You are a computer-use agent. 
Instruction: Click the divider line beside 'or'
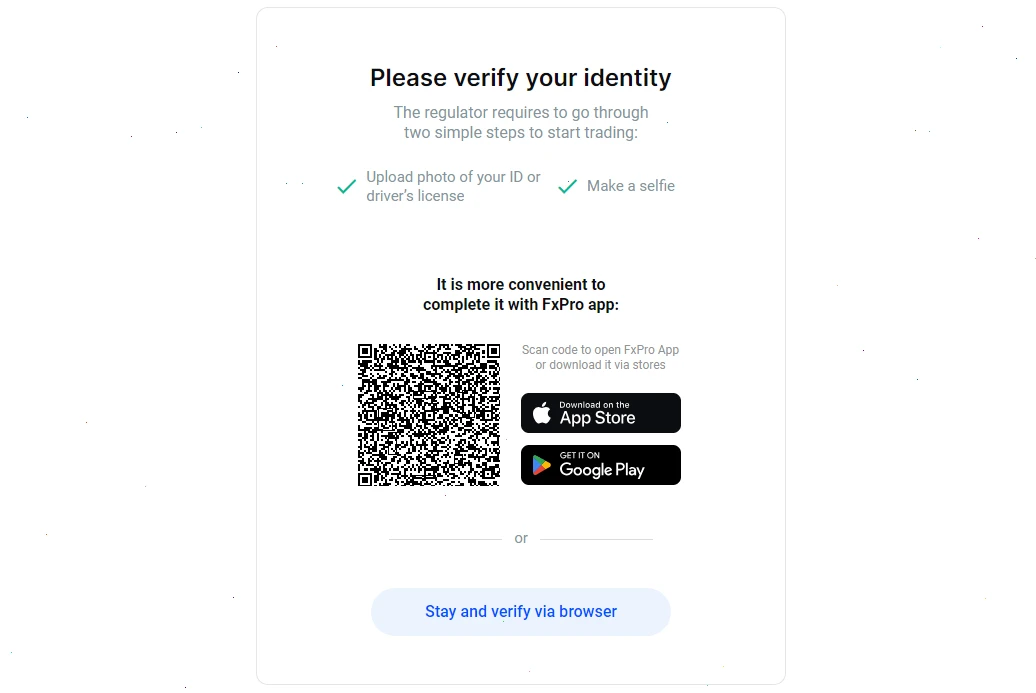444,538
